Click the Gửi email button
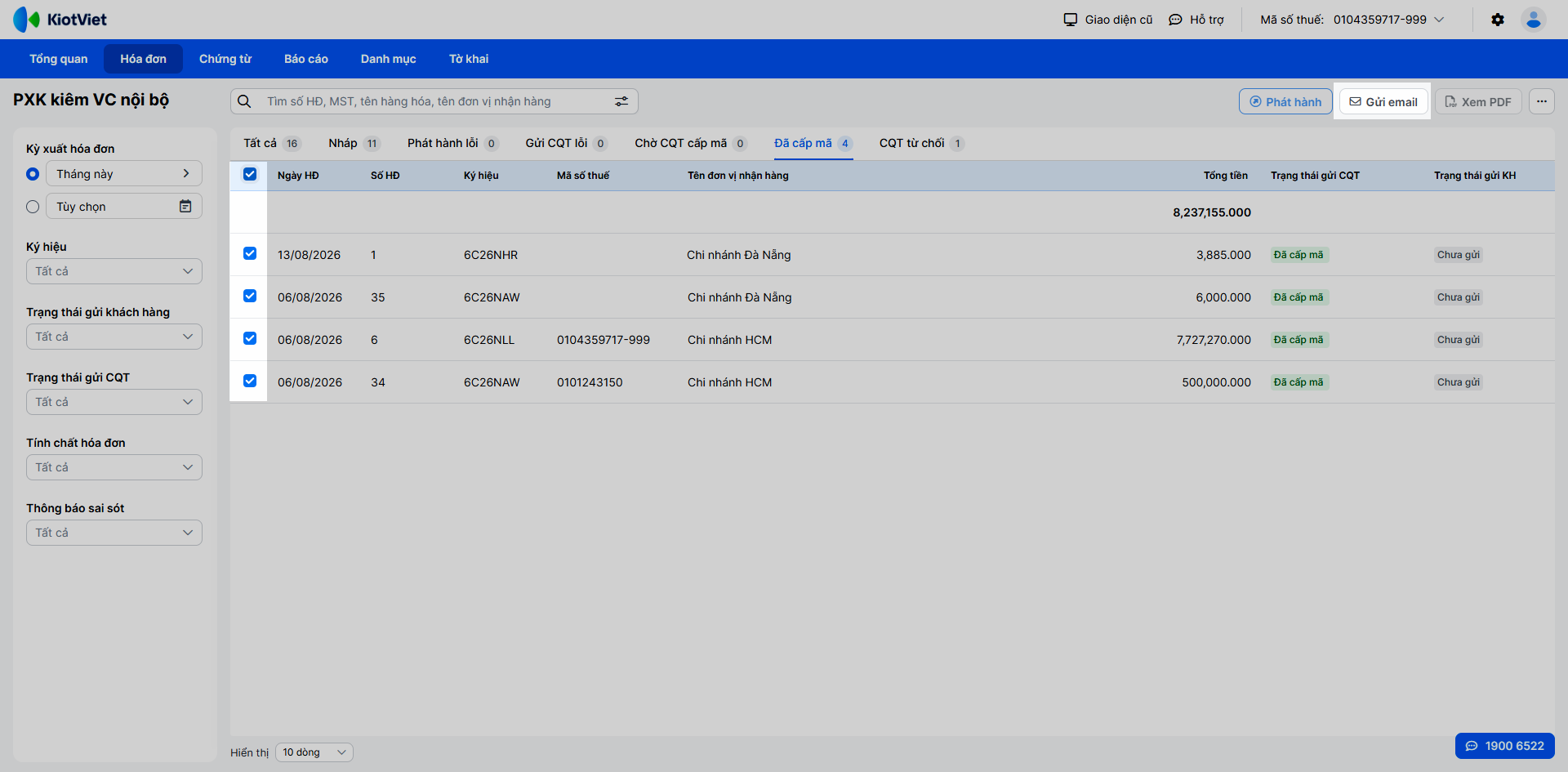Image resolution: width=1568 pixels, height=772 pixels. pos(1383,101)
